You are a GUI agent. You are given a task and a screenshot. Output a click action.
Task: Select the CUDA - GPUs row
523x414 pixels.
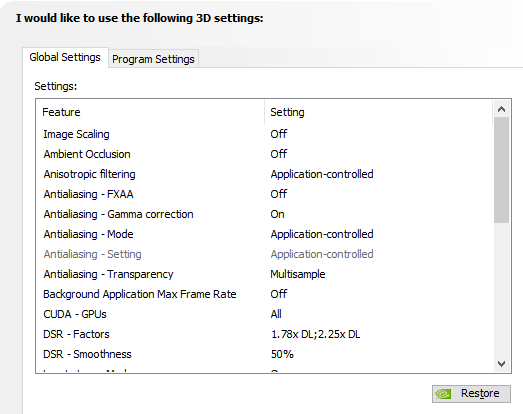265,314
